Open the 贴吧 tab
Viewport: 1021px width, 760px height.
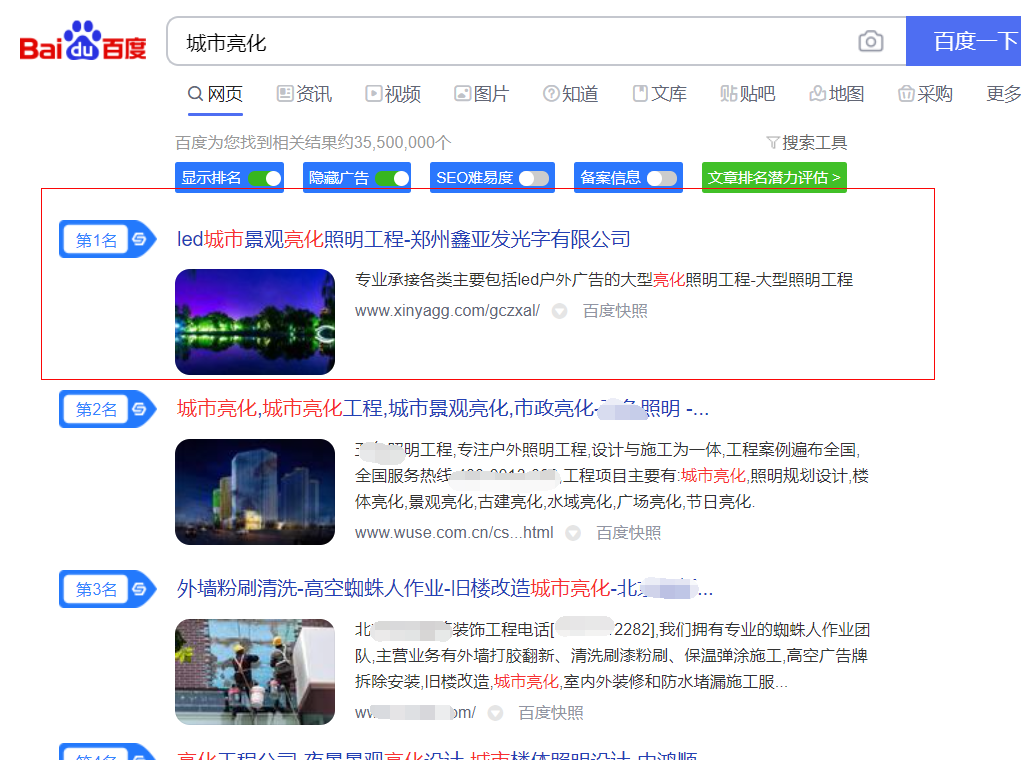tap(748, 94)
